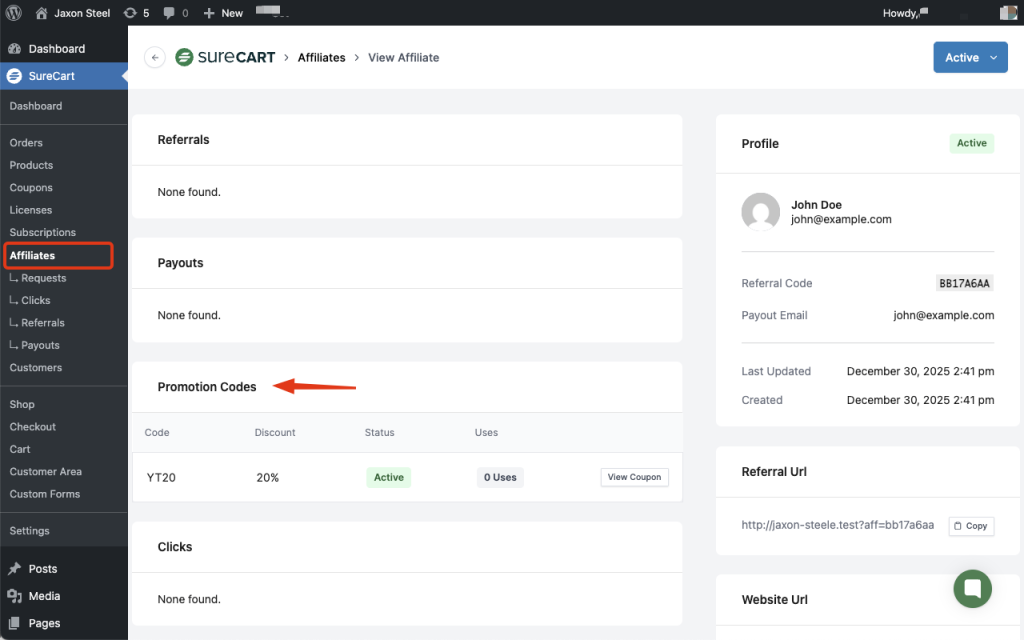This screenshot has width=1024, height=640.
Task: Click the Last Updated date value
Action: coord(920,371)
